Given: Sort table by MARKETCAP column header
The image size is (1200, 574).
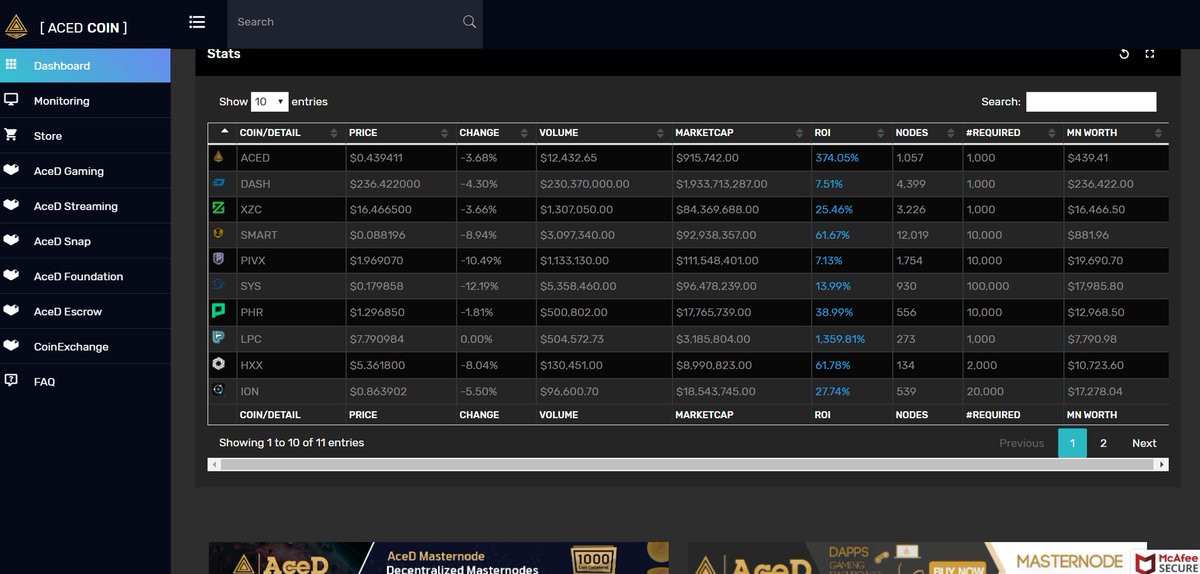Looking at the screenshot, I should (740, 132).
